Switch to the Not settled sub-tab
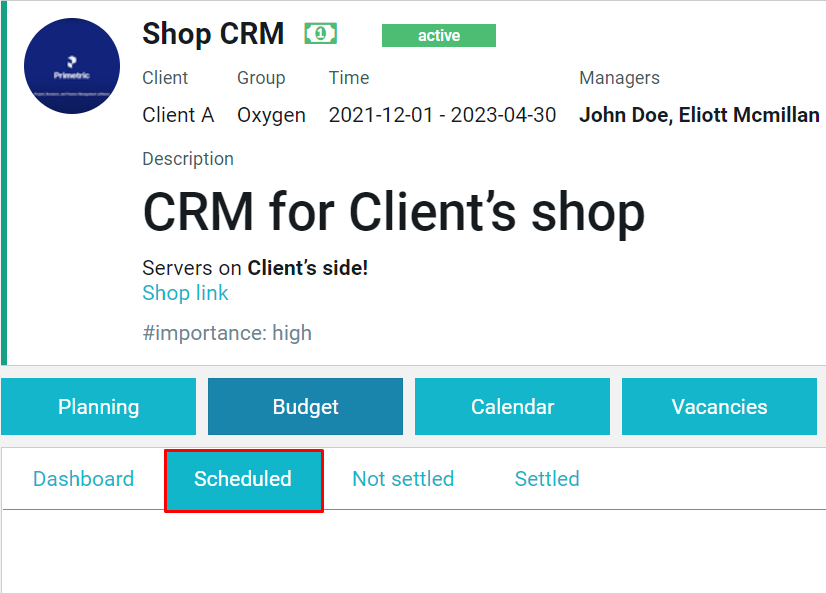This screenshot has width=826, height=593. click(403, 479)
